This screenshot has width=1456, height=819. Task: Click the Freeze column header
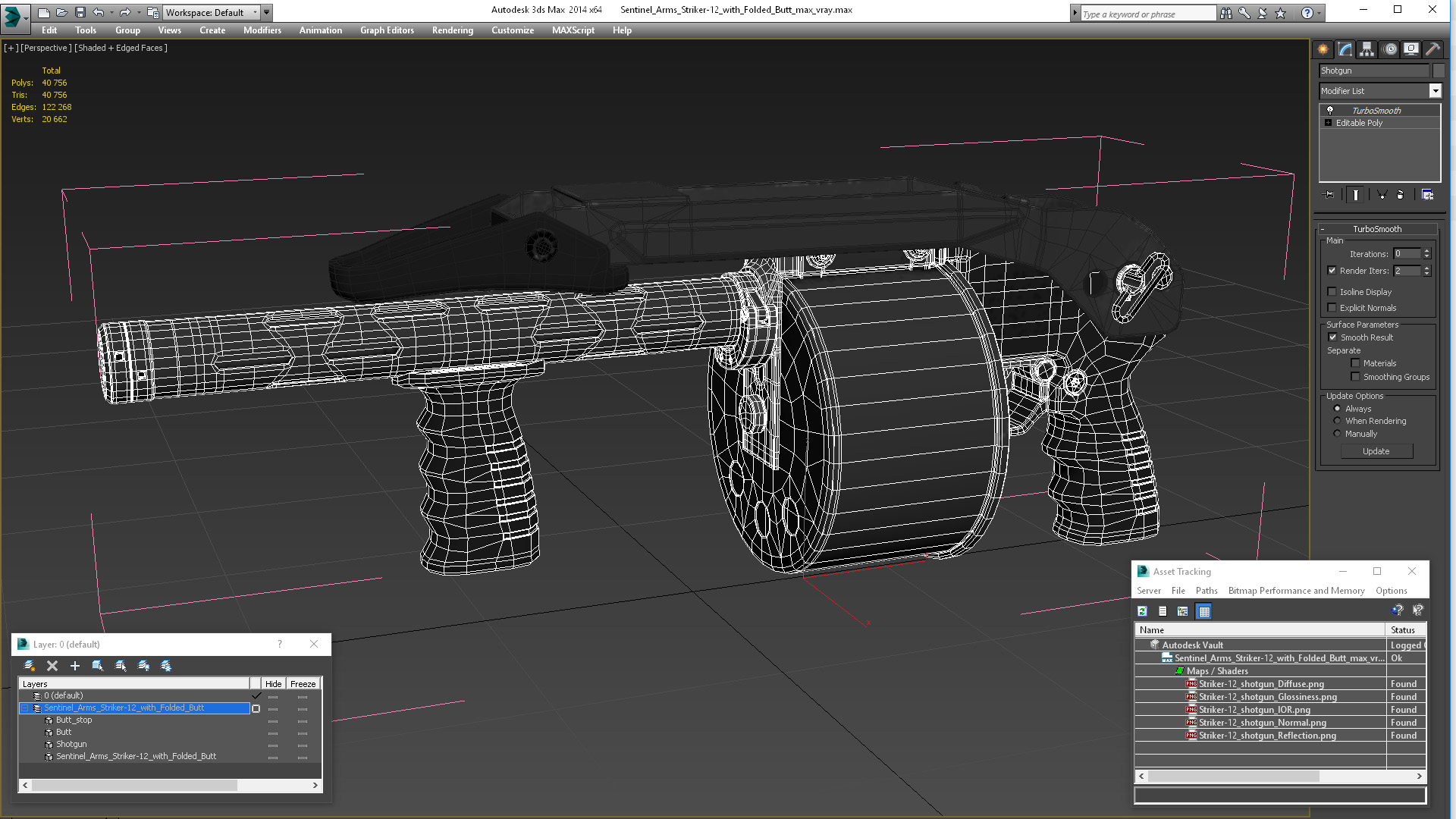click(x=303, y=684)
